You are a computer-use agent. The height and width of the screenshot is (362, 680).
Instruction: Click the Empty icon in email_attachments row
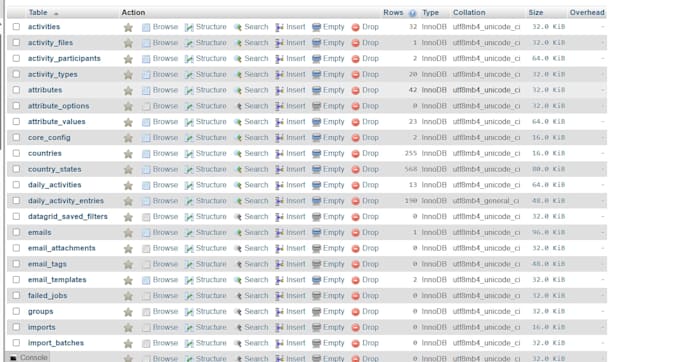tap(317, 248)
